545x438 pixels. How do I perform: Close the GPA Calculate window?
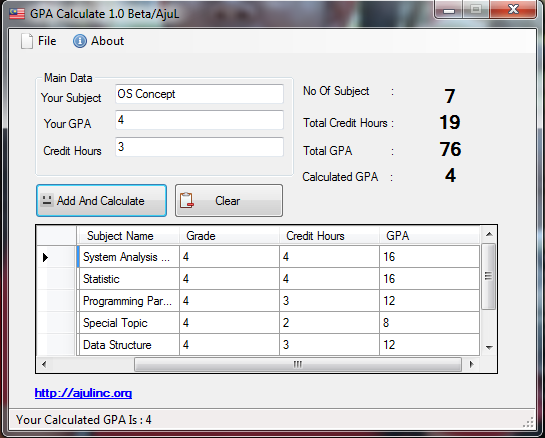coord(513,10)
